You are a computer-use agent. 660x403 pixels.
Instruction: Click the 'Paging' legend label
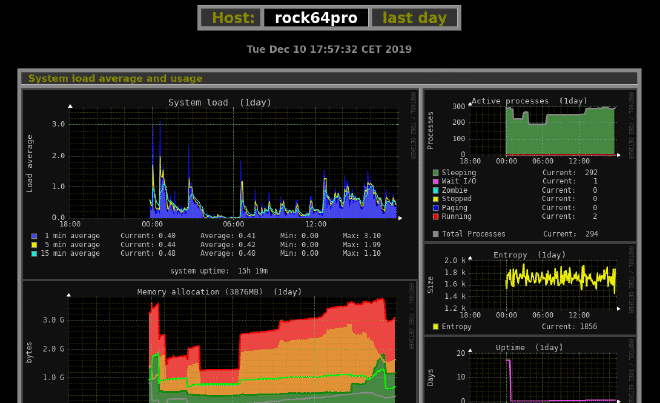click(455, 208)
